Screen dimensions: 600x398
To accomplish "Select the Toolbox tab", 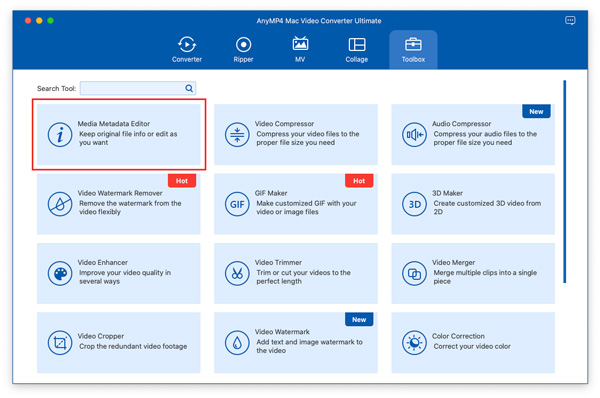I will pyautogui.click(x=413, y=50).
